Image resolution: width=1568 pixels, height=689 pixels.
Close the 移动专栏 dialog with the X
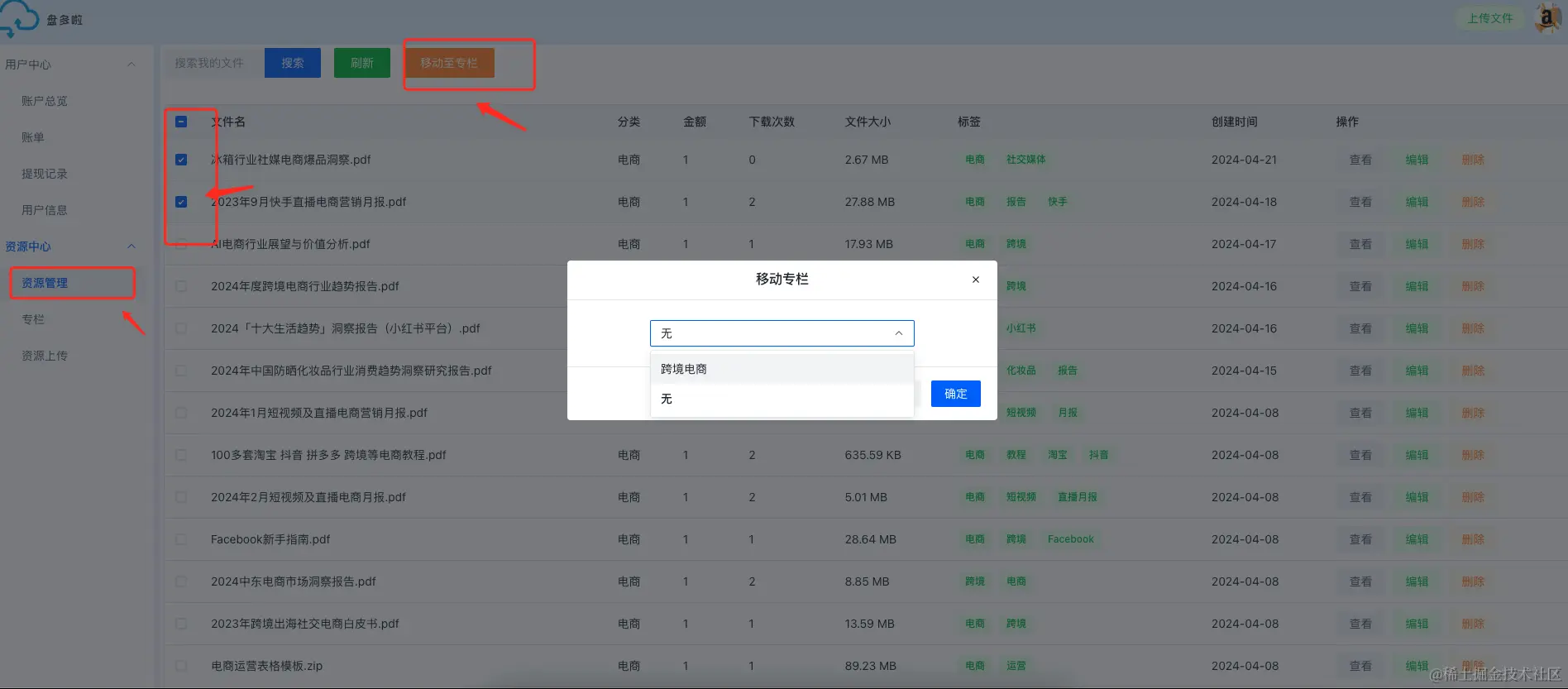[976, 280]
